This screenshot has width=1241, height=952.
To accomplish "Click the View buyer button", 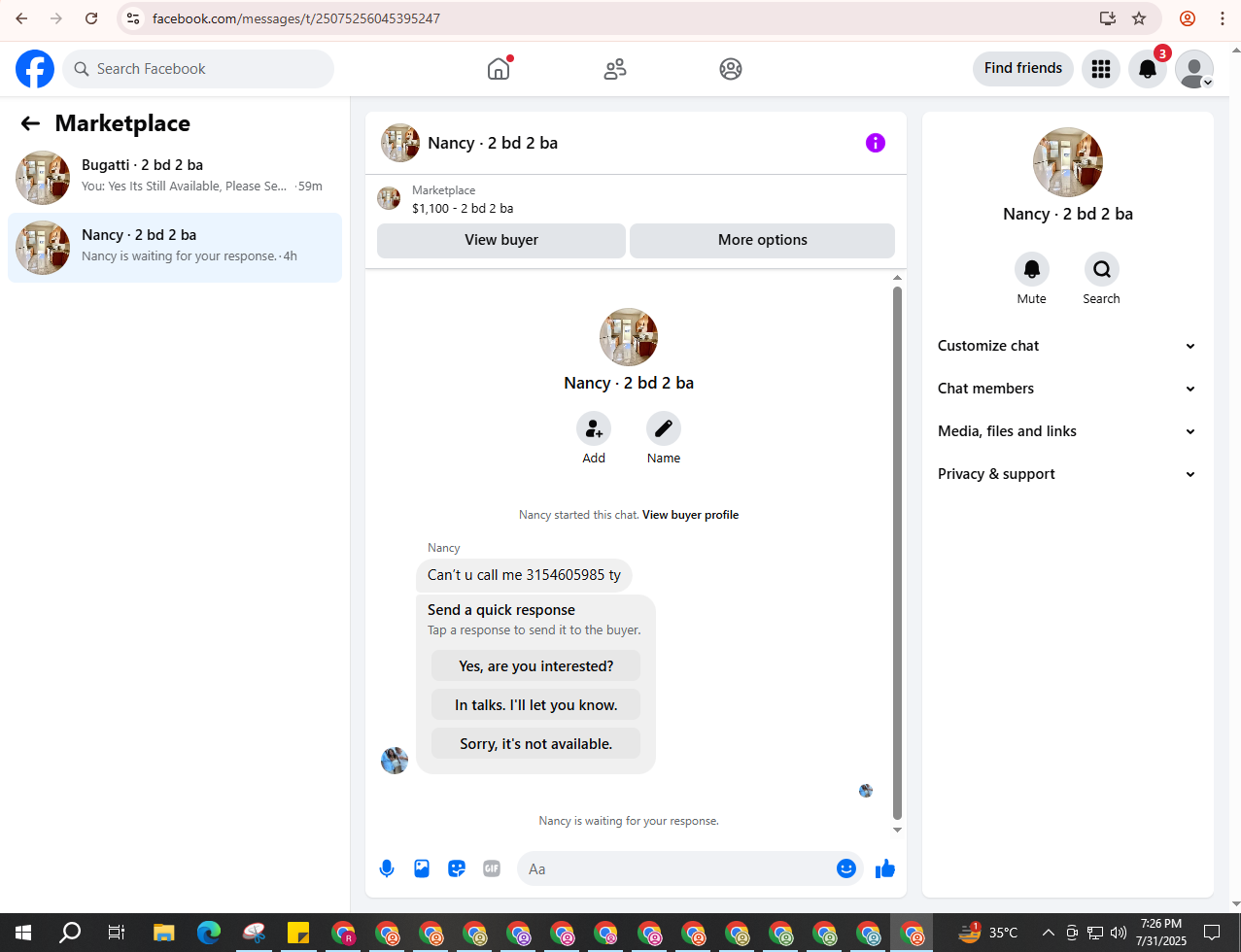I will pyautogui.click(x=501, y=240).
